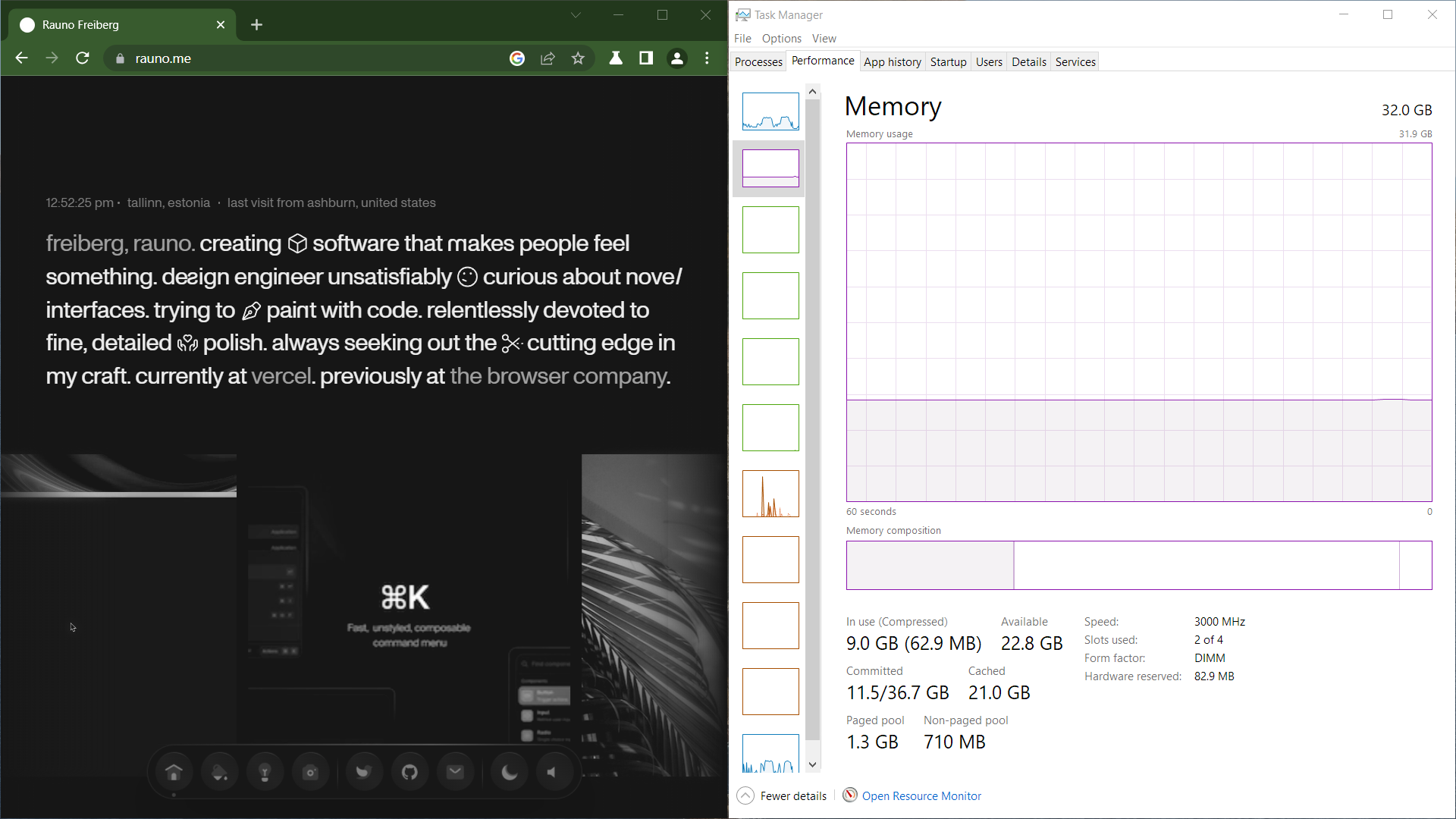Open the browser tab search dropdown

click(576, 14)
